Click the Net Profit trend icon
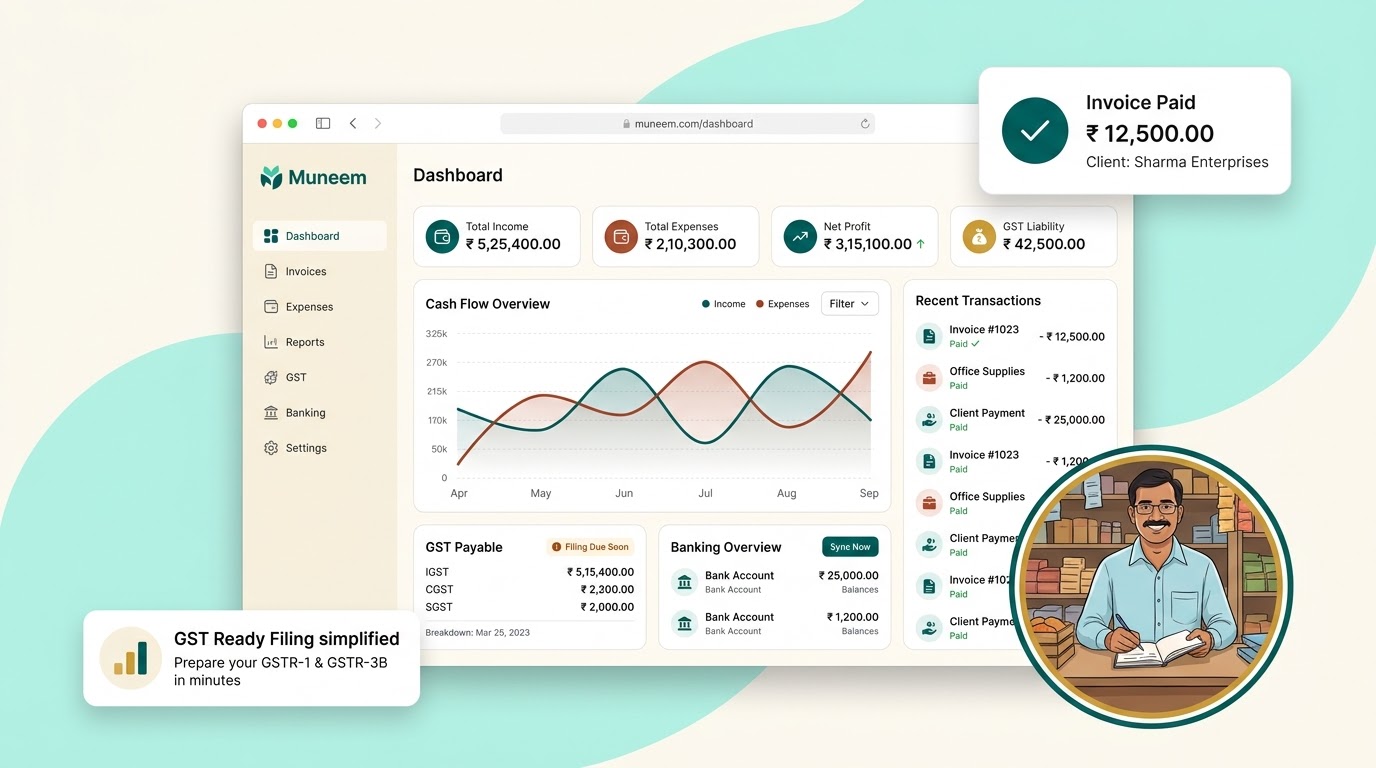1376x768 pixels. (x=800, y=237)
